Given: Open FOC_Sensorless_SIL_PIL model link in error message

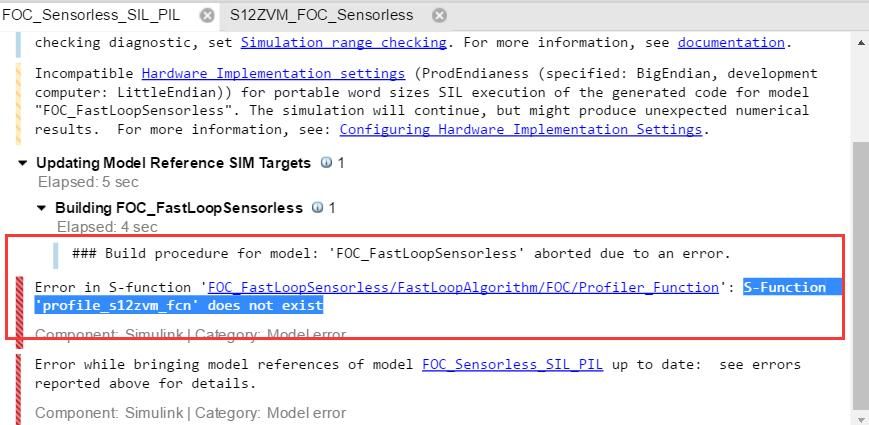Looking at the screenshot, I should click(512, 364).
